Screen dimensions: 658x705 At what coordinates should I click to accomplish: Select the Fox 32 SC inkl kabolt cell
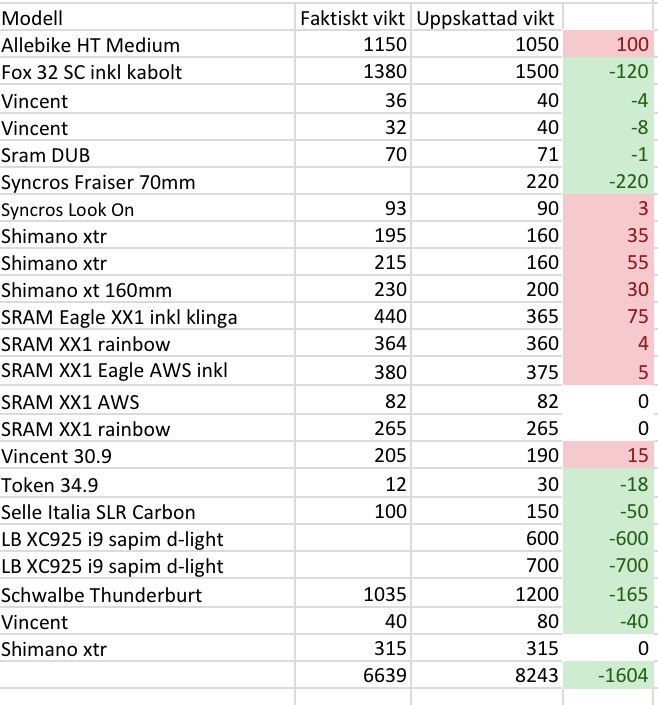147,71
